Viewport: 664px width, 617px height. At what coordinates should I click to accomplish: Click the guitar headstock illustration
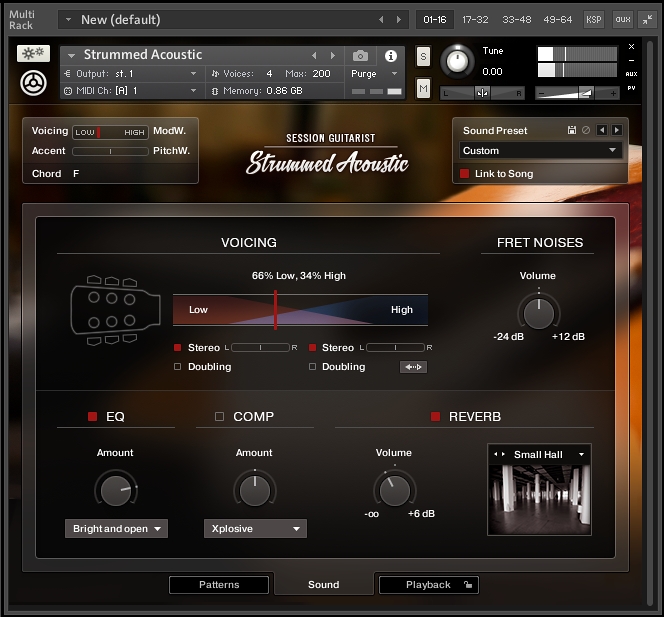point(115,310)
